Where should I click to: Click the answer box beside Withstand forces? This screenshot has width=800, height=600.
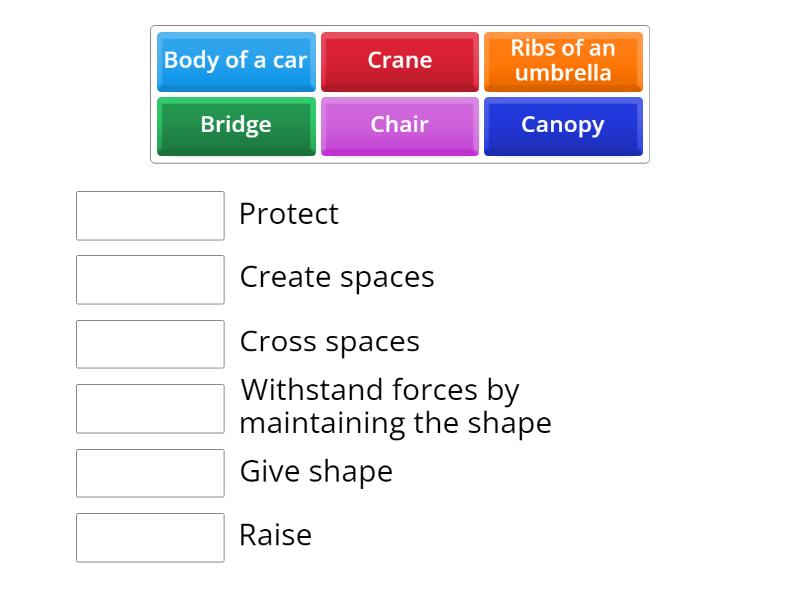click(x=150, y=408)
